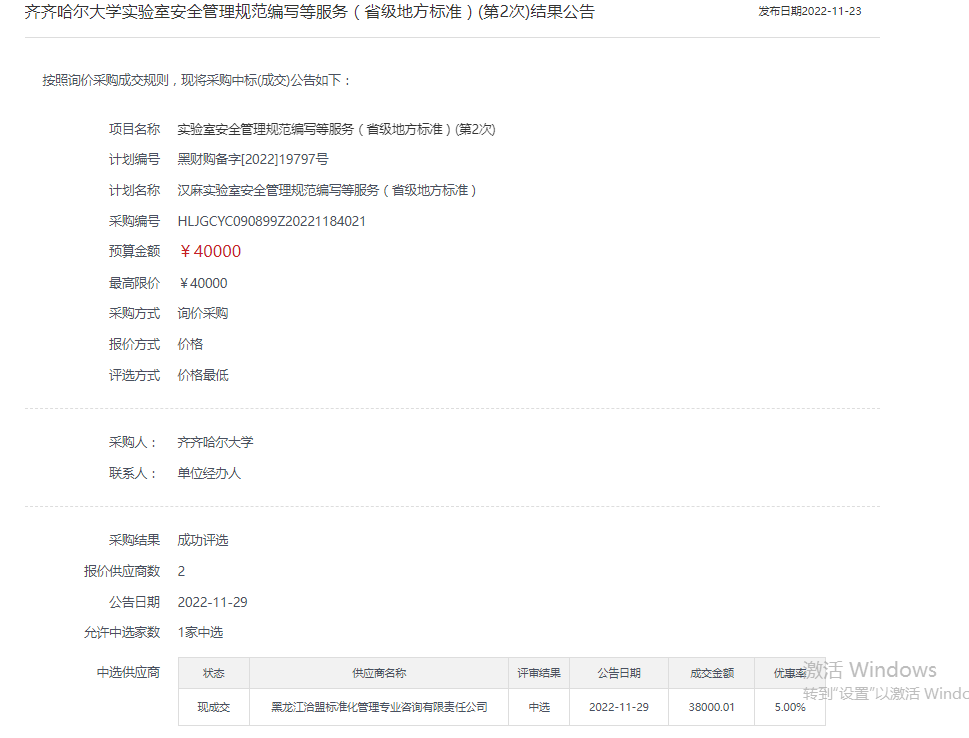Image resolution: width=969 pixels, height=738 pixels.
Task: Click the 5.00% discount rate cell
Action: [789, 707]
